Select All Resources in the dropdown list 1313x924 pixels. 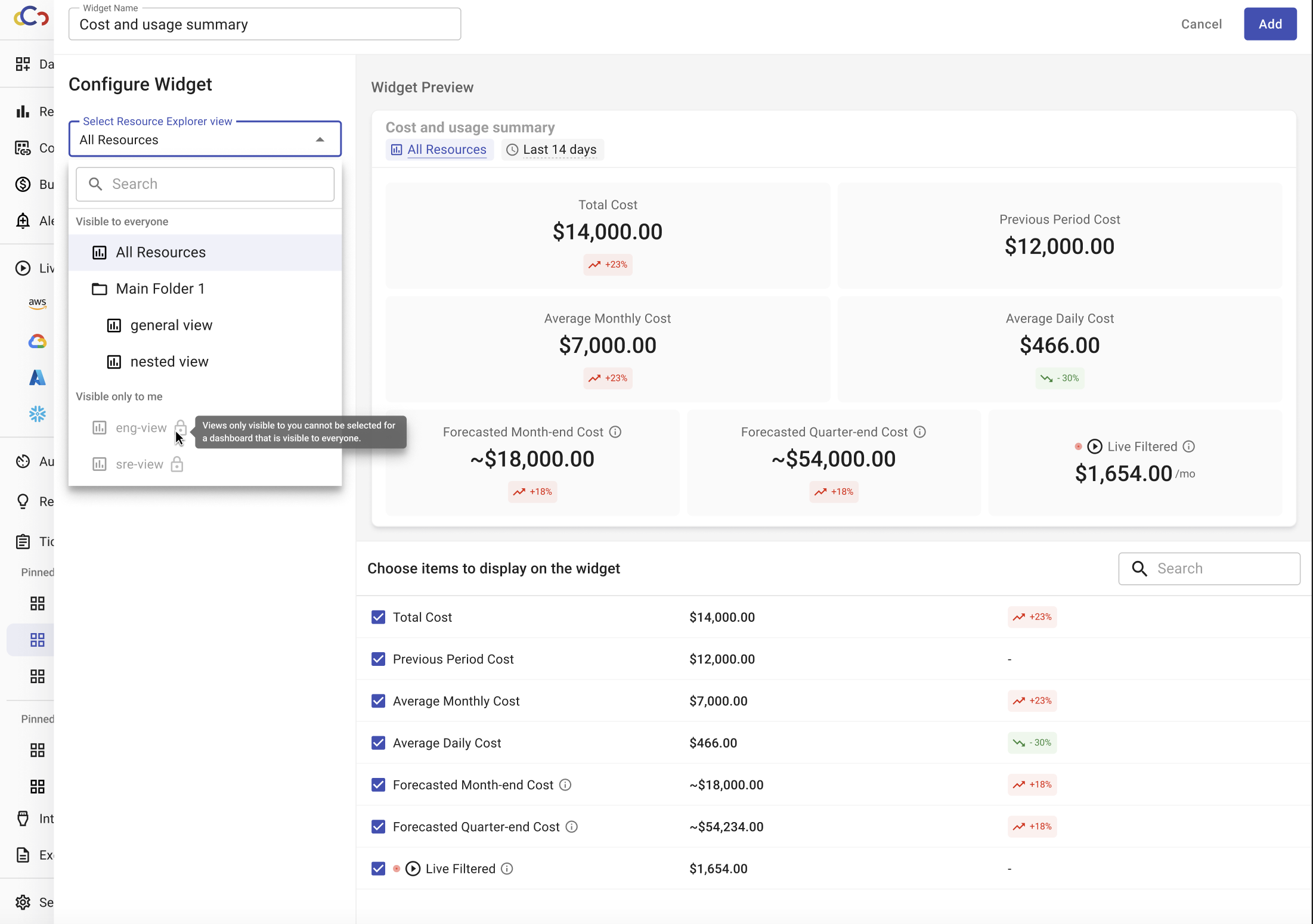pyautogui.click(x=205, y=252)
